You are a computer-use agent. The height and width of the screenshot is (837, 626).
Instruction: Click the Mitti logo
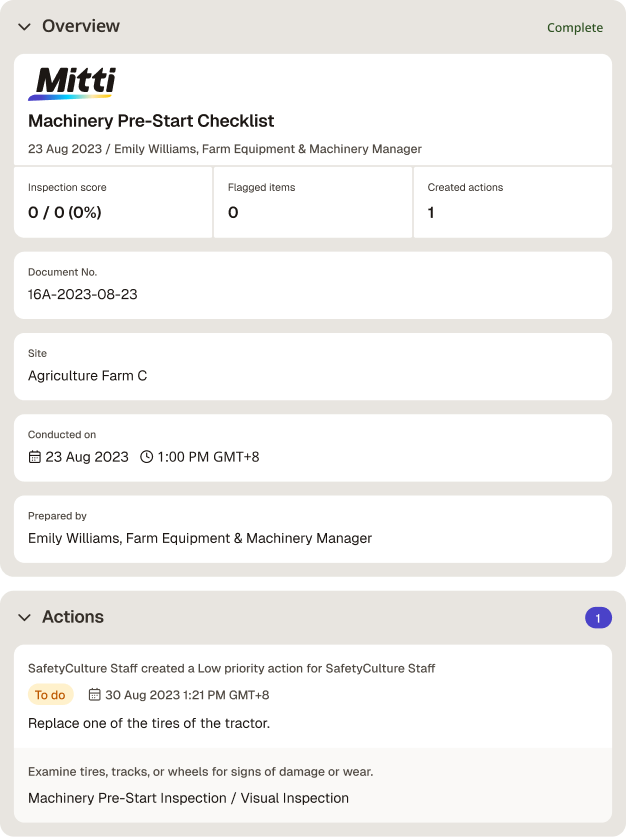(72, 83)
